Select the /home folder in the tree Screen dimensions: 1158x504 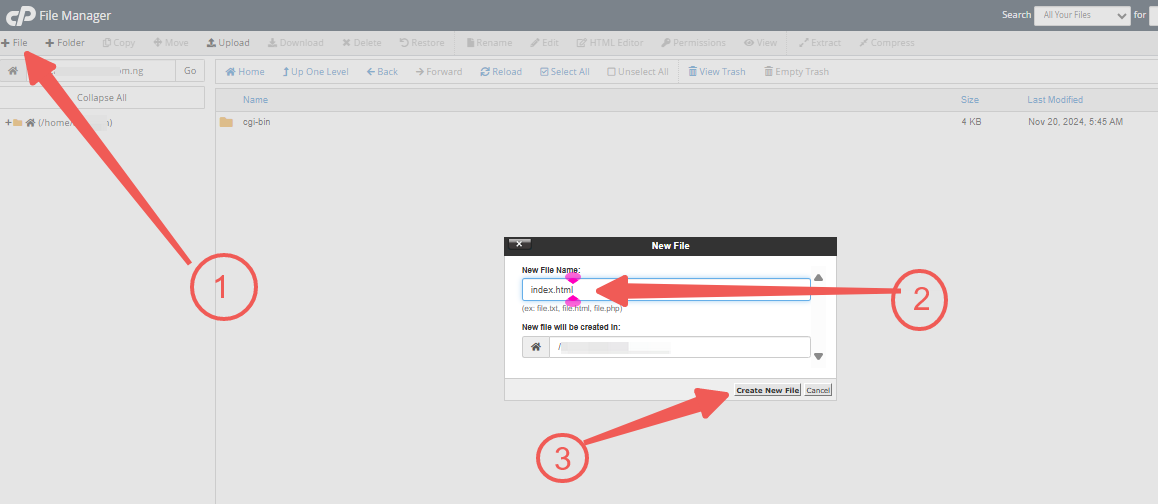click(x=68, y=122)
